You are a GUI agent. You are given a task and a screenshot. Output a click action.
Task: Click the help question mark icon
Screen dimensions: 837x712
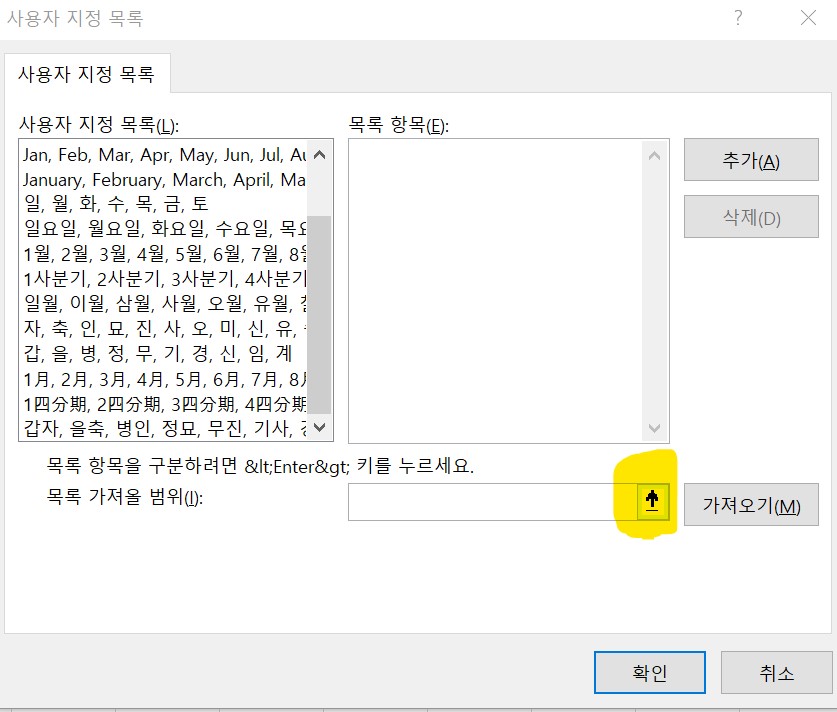[737, 18]
